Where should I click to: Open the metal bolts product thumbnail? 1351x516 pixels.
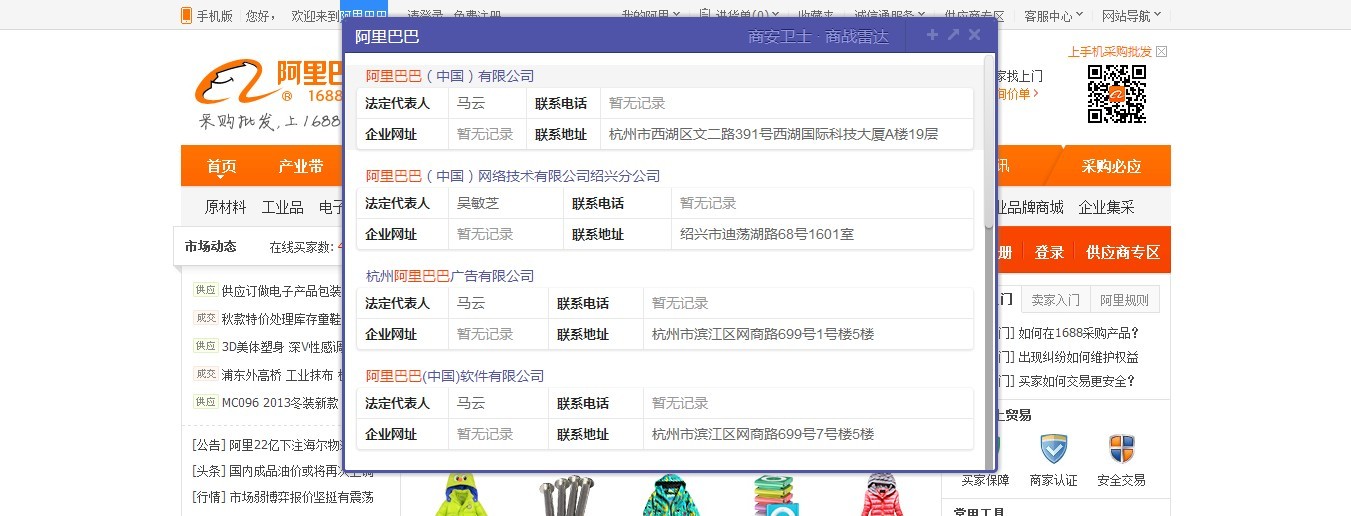click(567, 495)
